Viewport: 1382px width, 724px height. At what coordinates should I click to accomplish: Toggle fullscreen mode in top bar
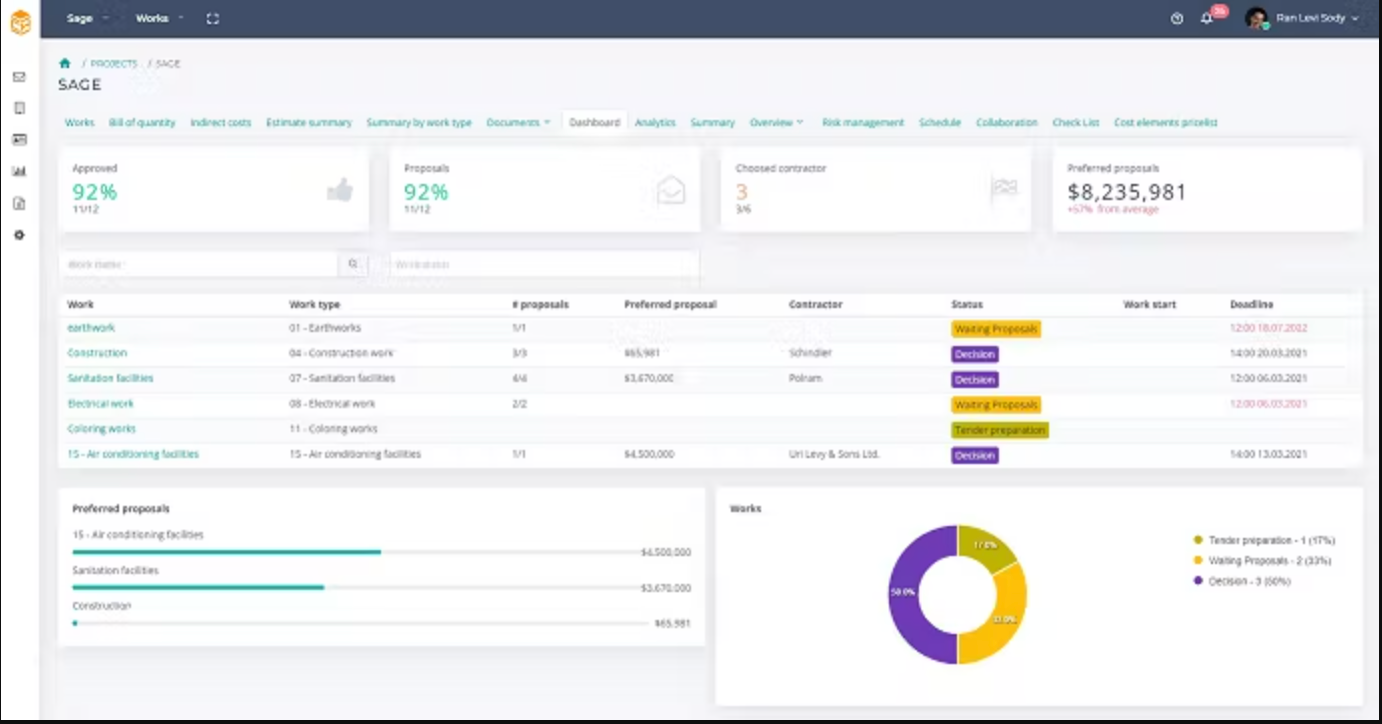coord(212,18)
